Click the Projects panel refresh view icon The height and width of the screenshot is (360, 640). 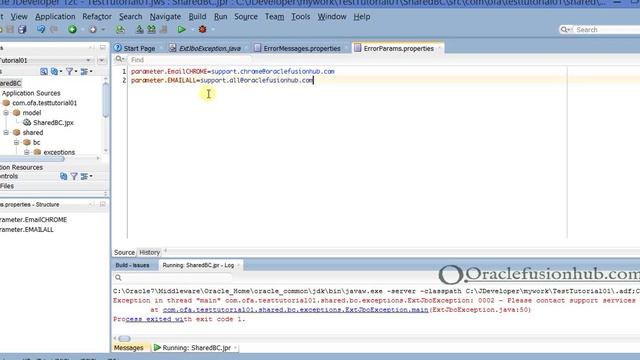point(44,71)
